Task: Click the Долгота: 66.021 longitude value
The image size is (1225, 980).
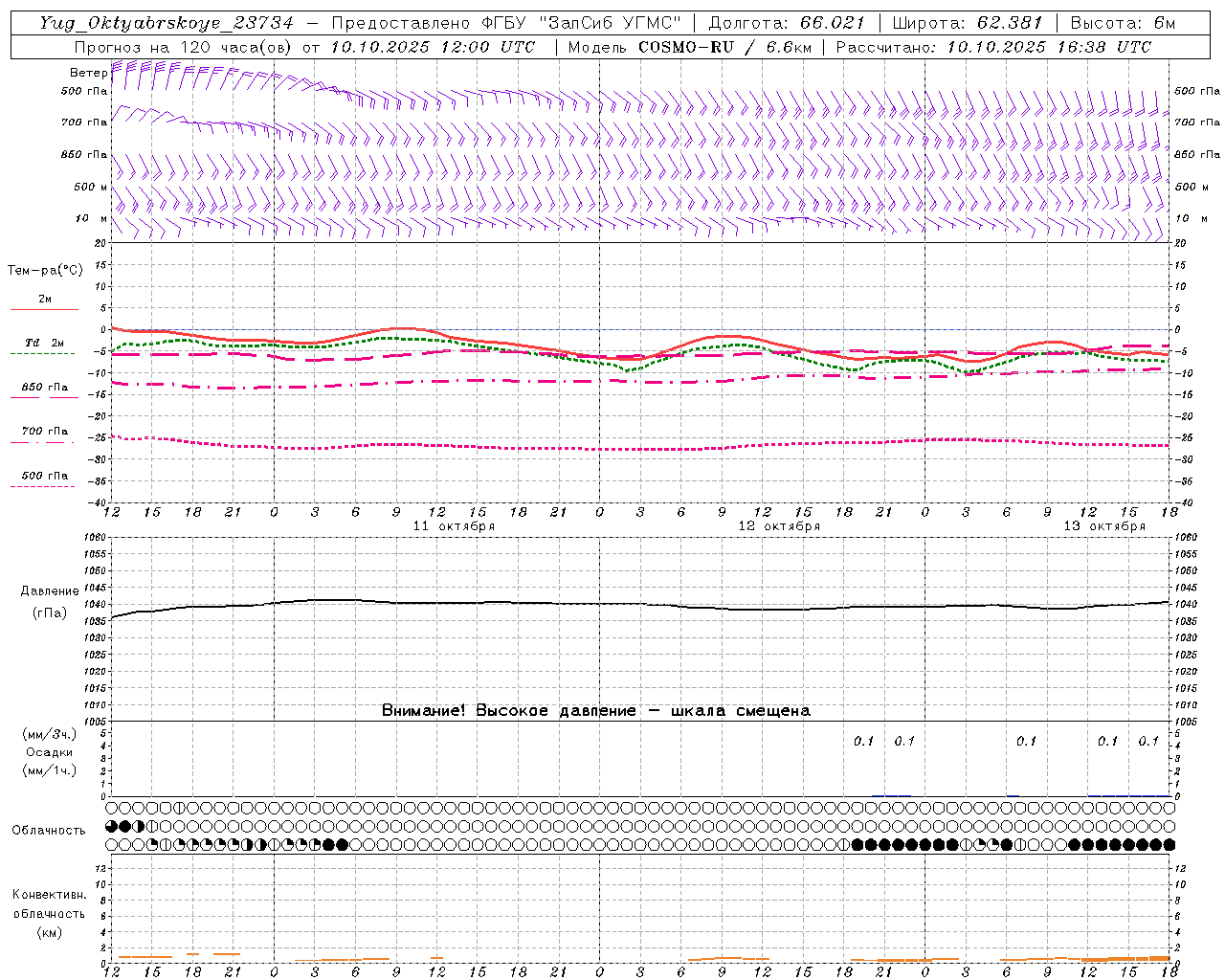Action: pyautogui.click(x=787, y=23)
